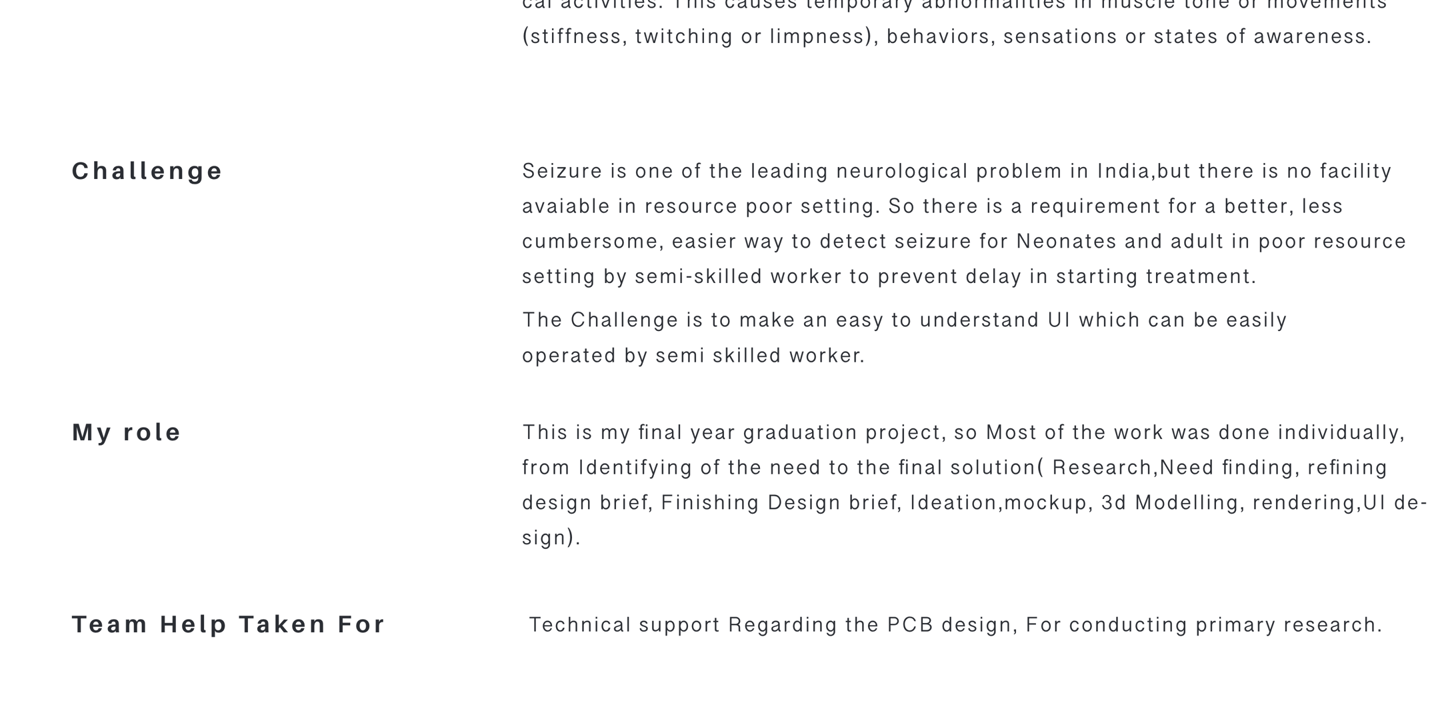Click the Challenge section heading
Viewport: 1440px width, 718px height.
click(x=147, y=171)
